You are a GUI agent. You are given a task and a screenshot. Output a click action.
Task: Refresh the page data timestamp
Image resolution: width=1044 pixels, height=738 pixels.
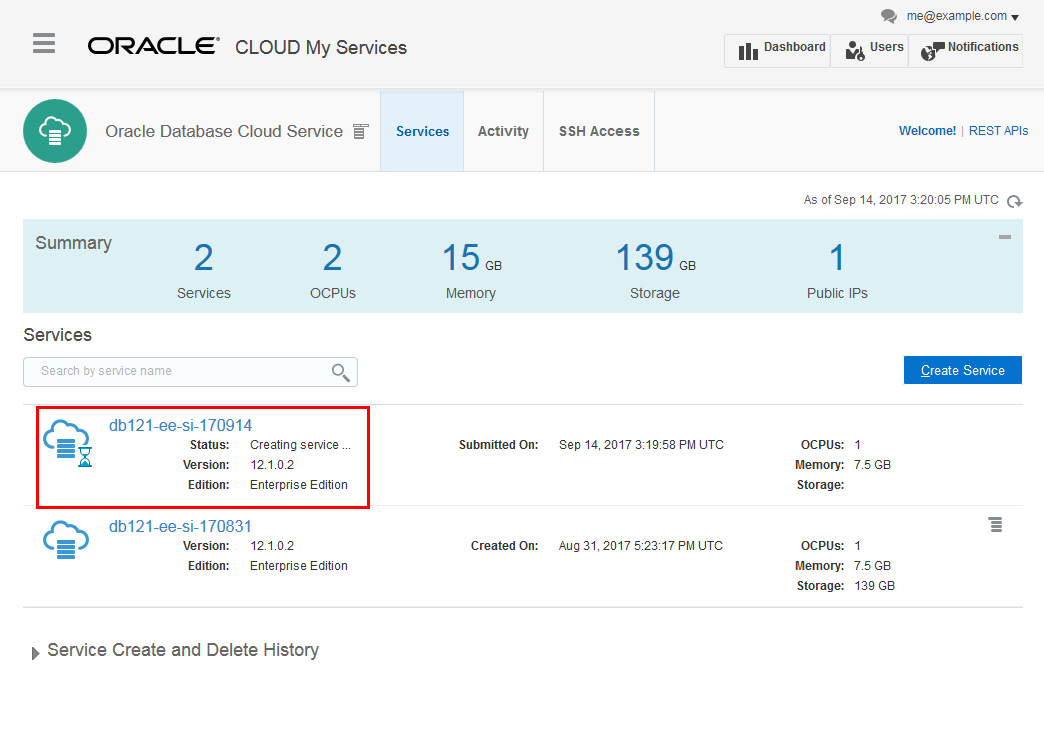[1014, 201]
